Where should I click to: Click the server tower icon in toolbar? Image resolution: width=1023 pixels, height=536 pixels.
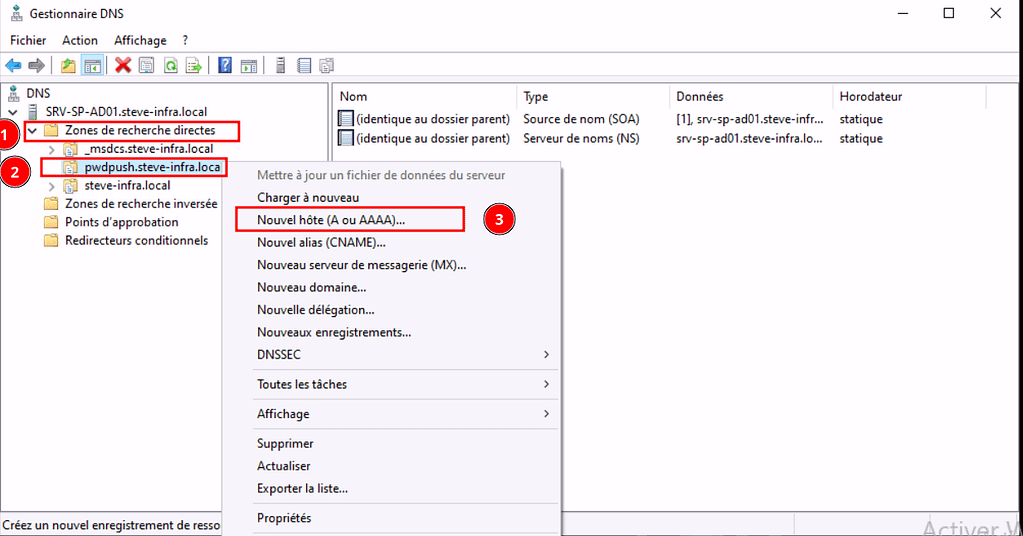click(x=281, y=66)
